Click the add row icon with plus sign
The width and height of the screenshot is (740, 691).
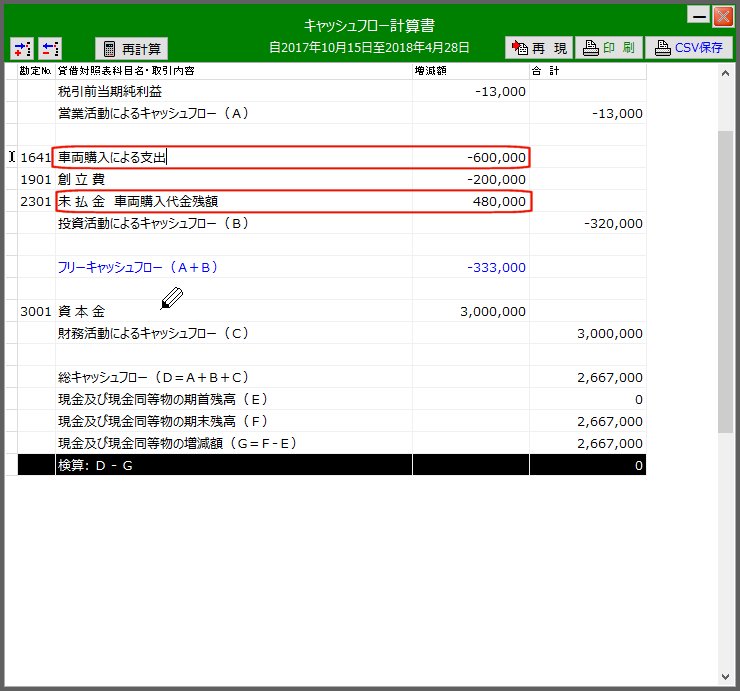(x=22, y=48)
